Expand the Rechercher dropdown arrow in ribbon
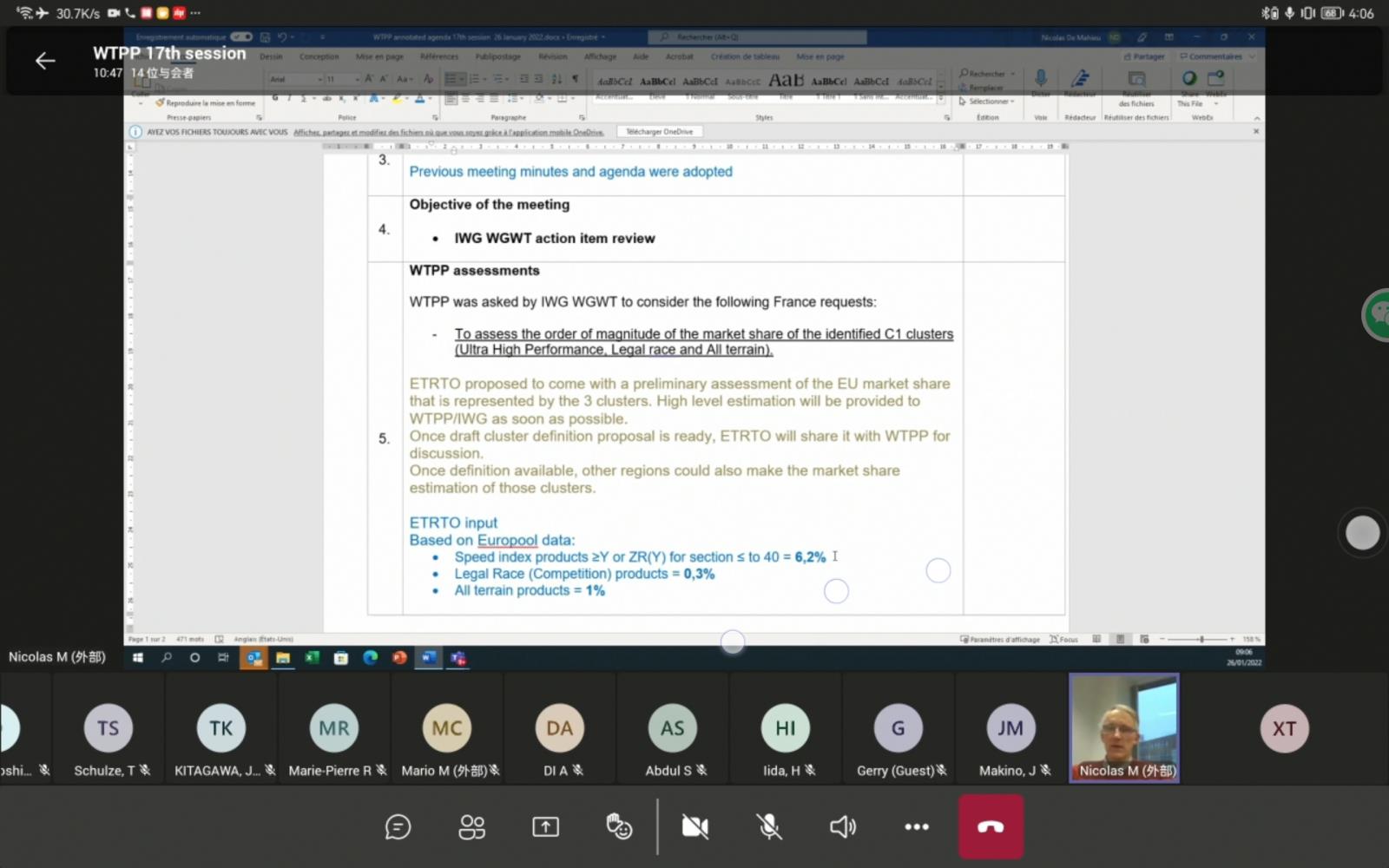Image resolution: width=1389 pixels, height=868 pixels. pos(1012,74)
